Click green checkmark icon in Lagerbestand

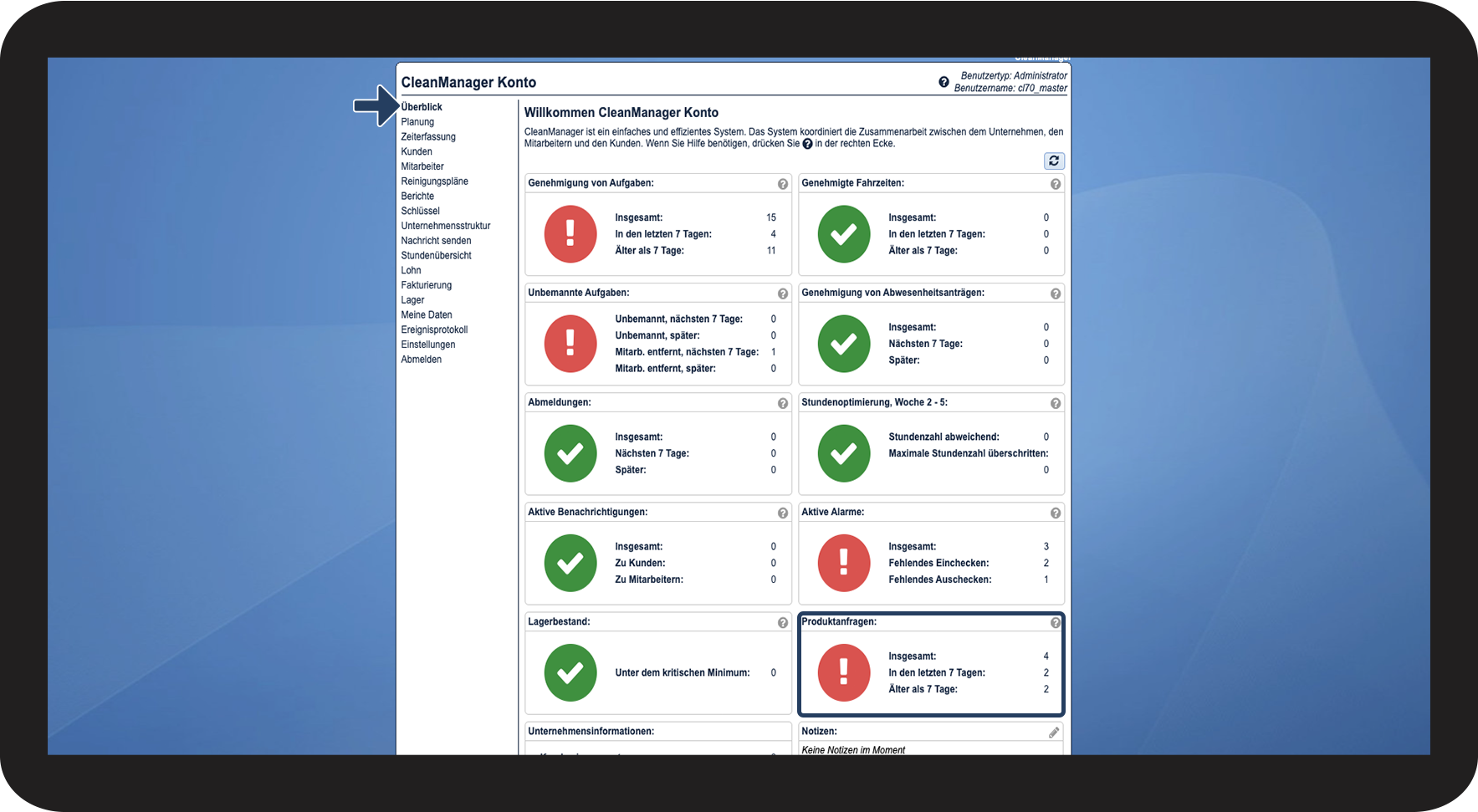pyautogui.click(x=570, y=672)
